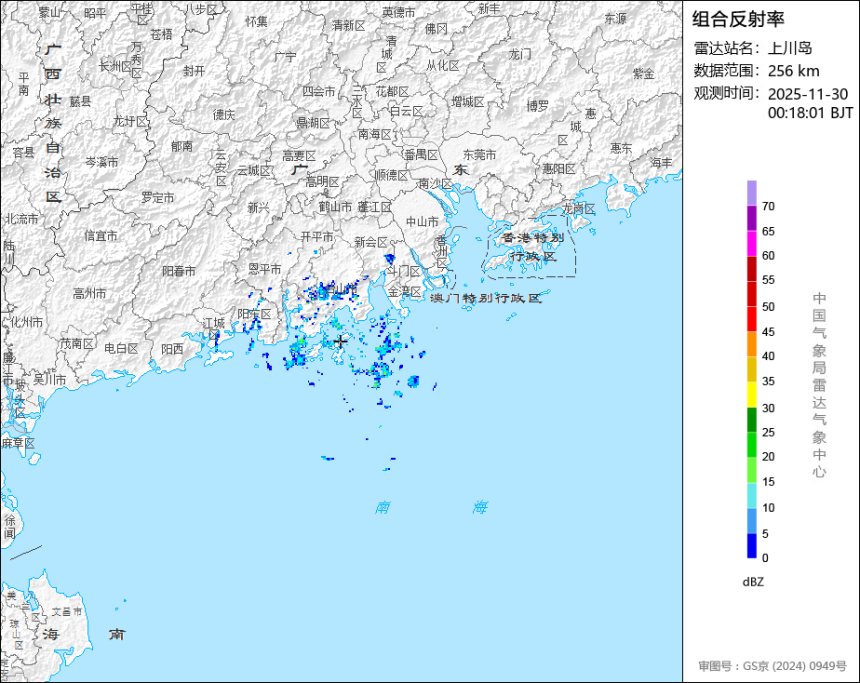Image resolution: width=860 pixels, height=683 pixels.
Task: Click the radar station name 上川岛
Action: tap(790, 48)
